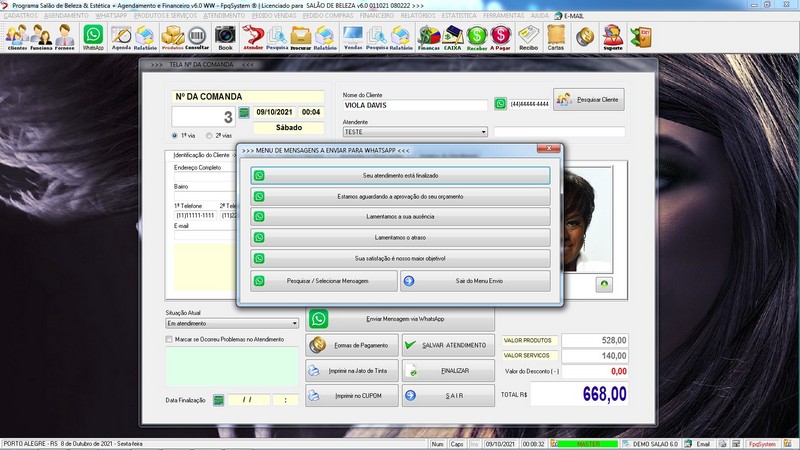Open the Suporte toolbar icon
The height and width of the screenshot is (450, 800).
coord(613,37)
